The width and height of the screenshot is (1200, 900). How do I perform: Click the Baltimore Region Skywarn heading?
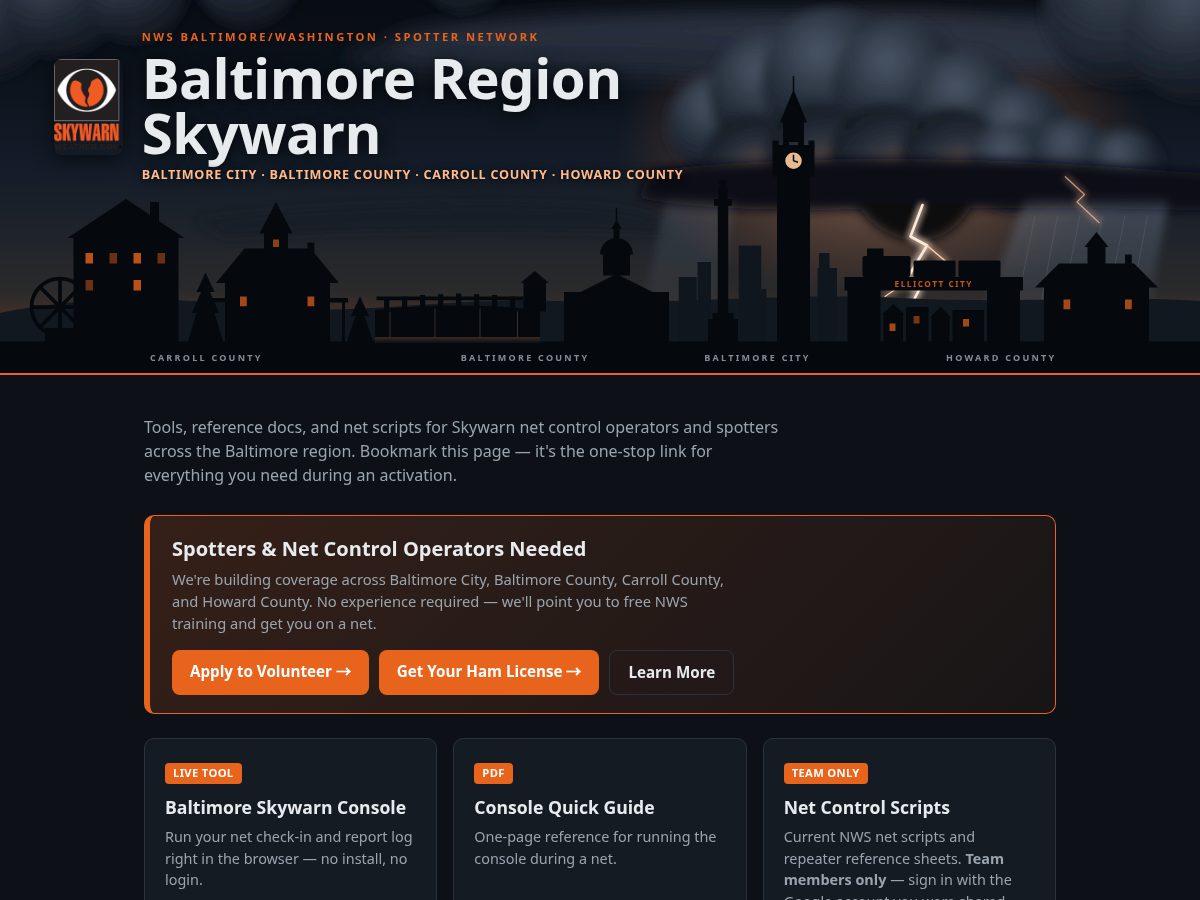click(x=382, y=107)
